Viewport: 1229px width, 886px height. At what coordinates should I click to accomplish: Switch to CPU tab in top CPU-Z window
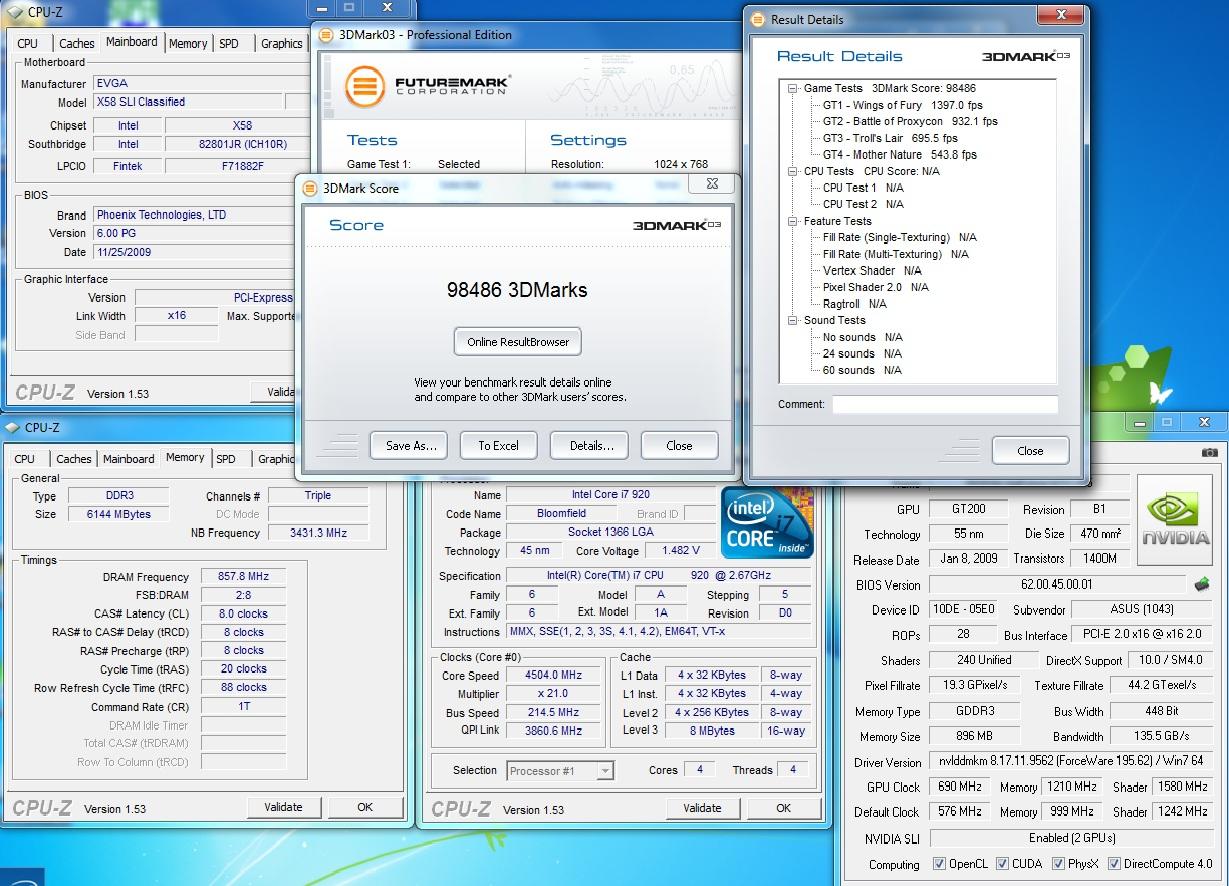click(28, 43)
